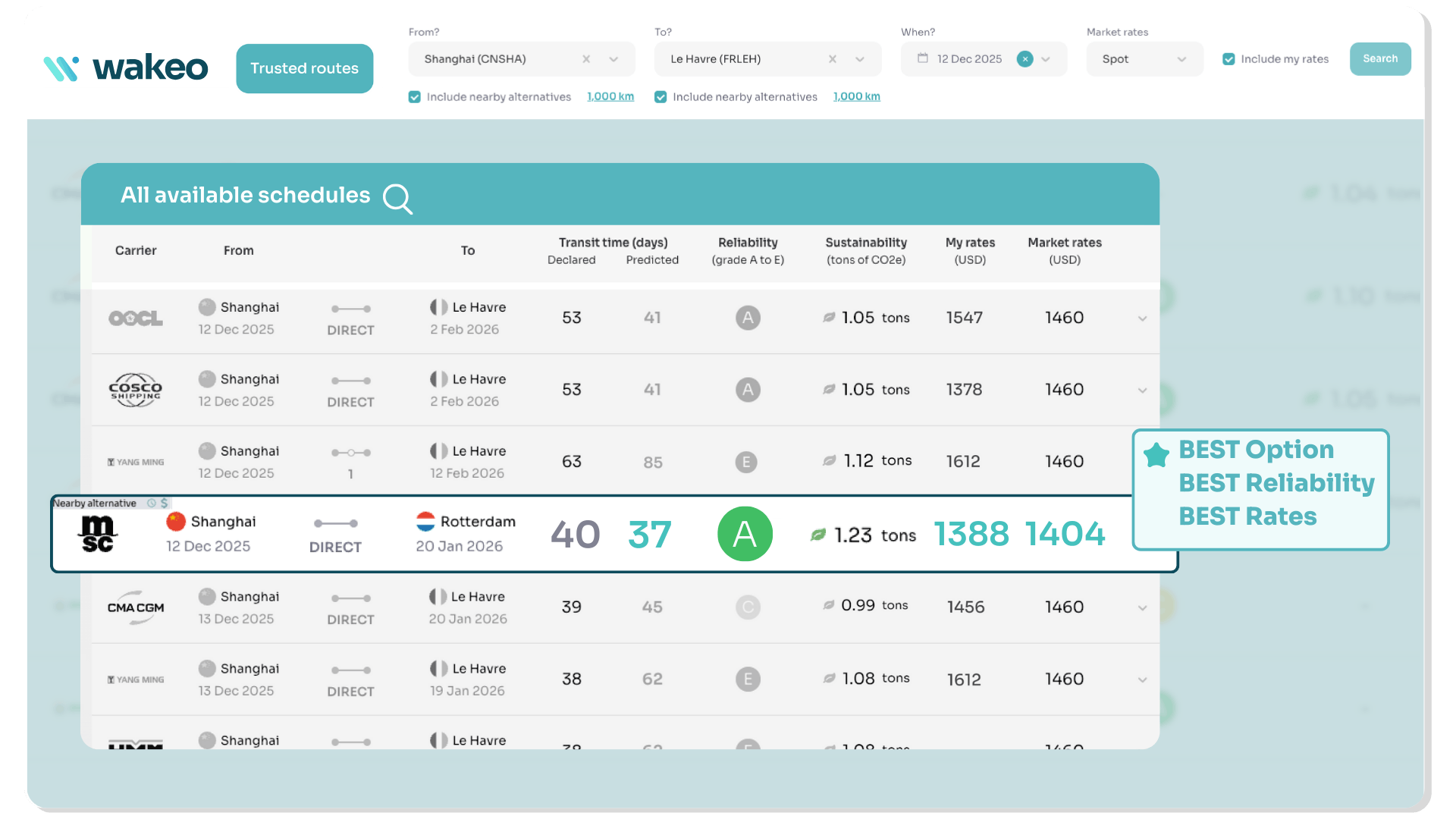Open the 1,000 km distance link

point(610,96)
